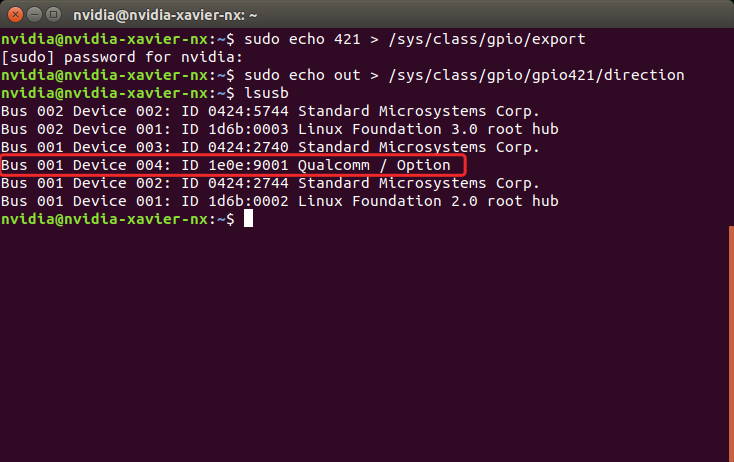
Task: Click ID 1e0e:9001 in the output
Action: tap(235, 165)
